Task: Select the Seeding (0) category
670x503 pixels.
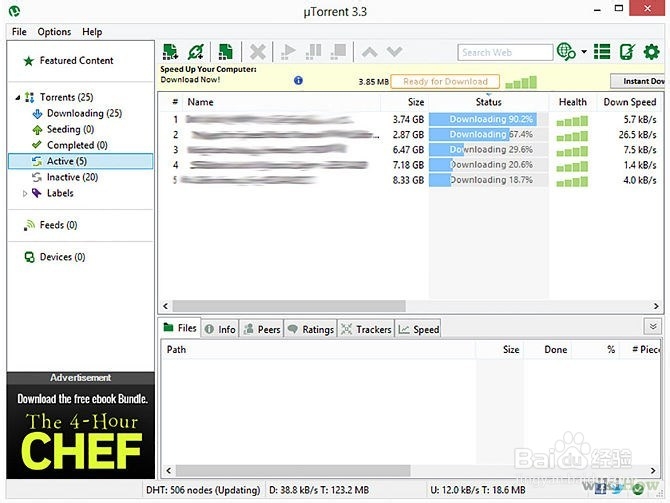Action: (70, 129)
